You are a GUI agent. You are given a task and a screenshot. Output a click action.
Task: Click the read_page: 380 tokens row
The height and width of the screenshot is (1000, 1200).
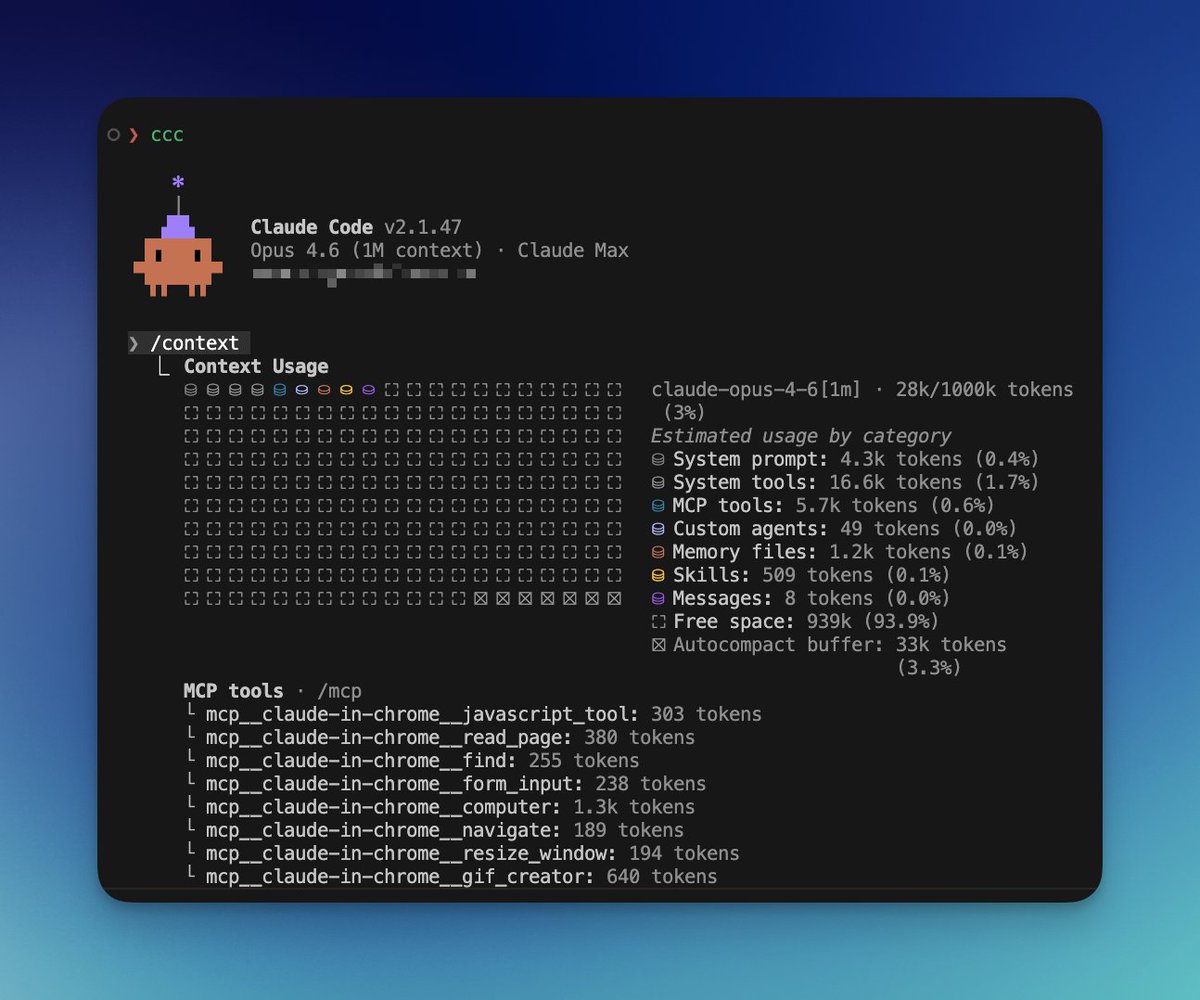click(x=440, y=737)
